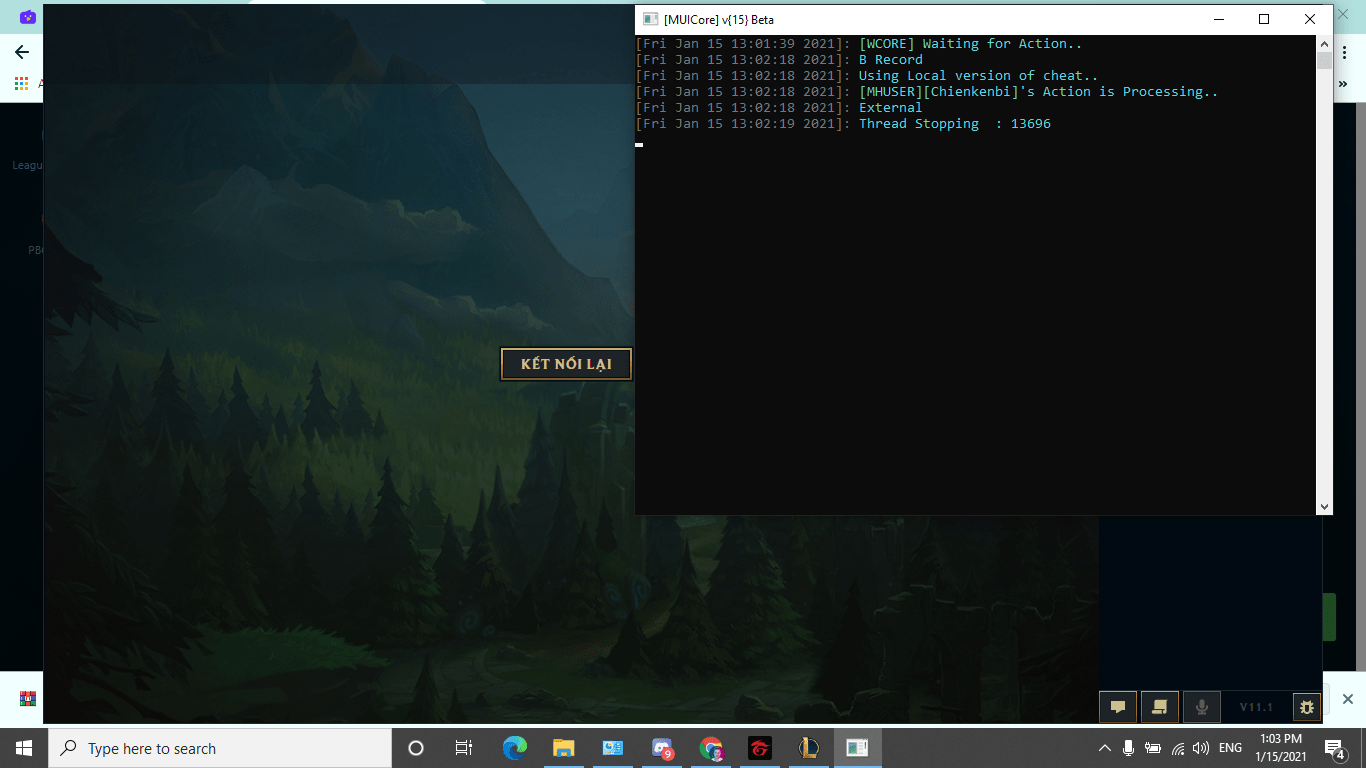Focus the Type here to search box
1366x768 pixels.
tap(220, 748)
